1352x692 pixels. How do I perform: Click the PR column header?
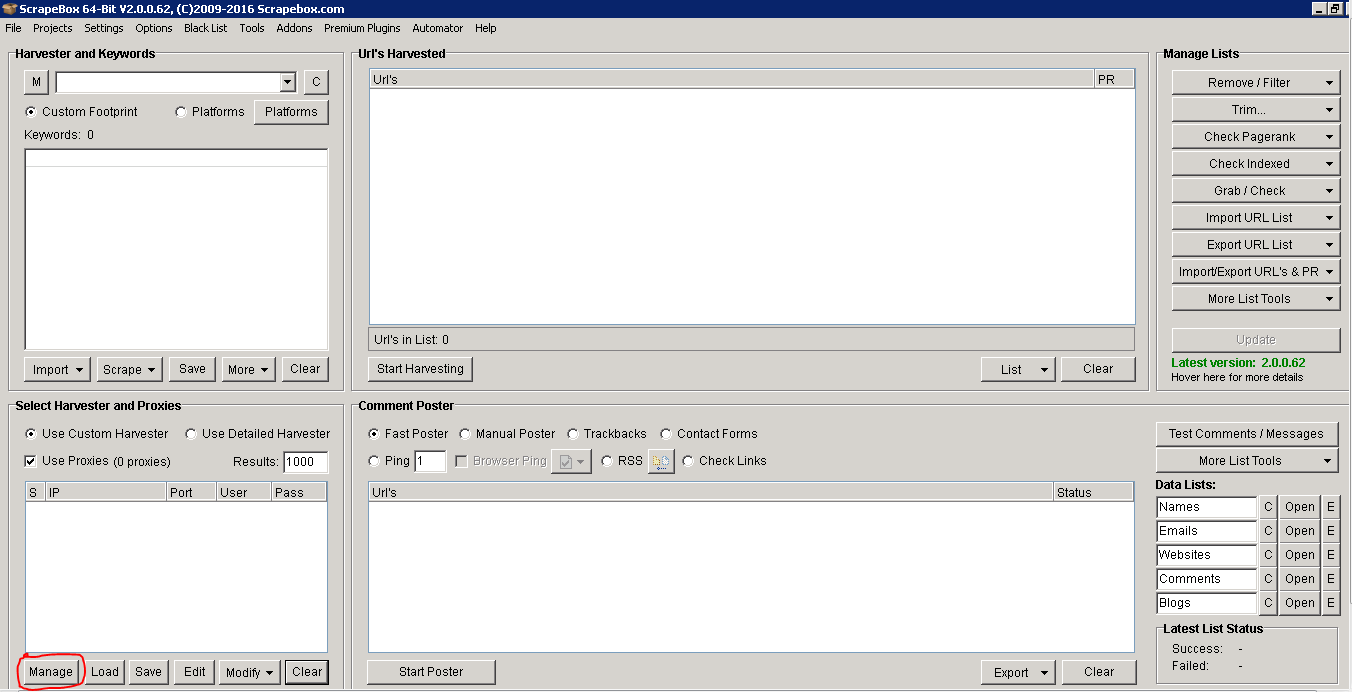pos(1114,79)
